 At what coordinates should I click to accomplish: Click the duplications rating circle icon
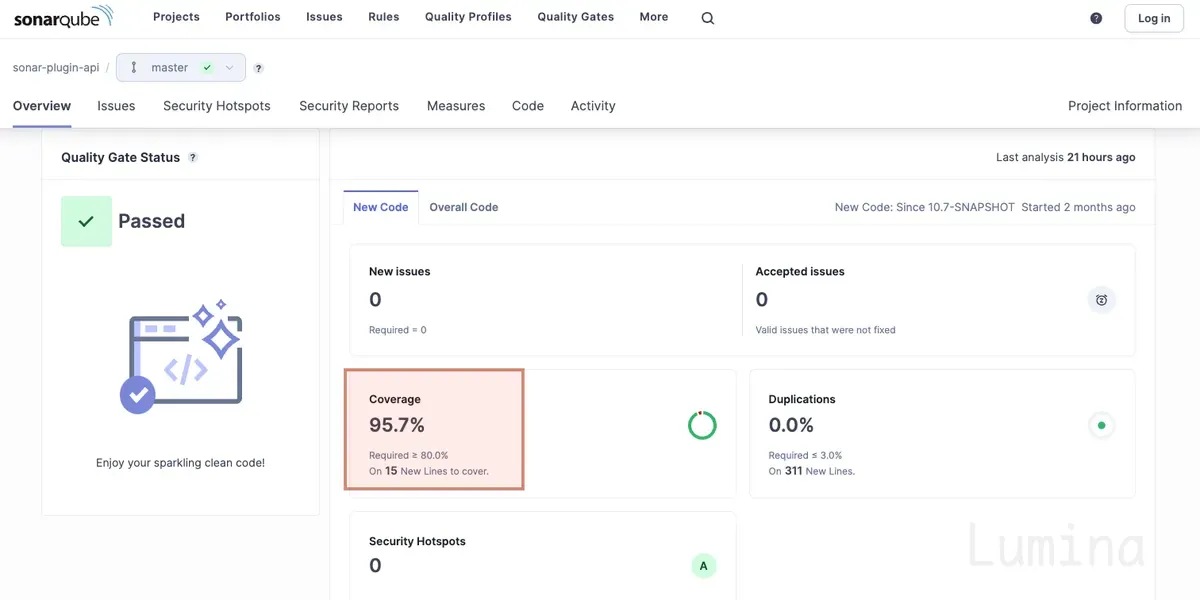(x=1101, y=425)
